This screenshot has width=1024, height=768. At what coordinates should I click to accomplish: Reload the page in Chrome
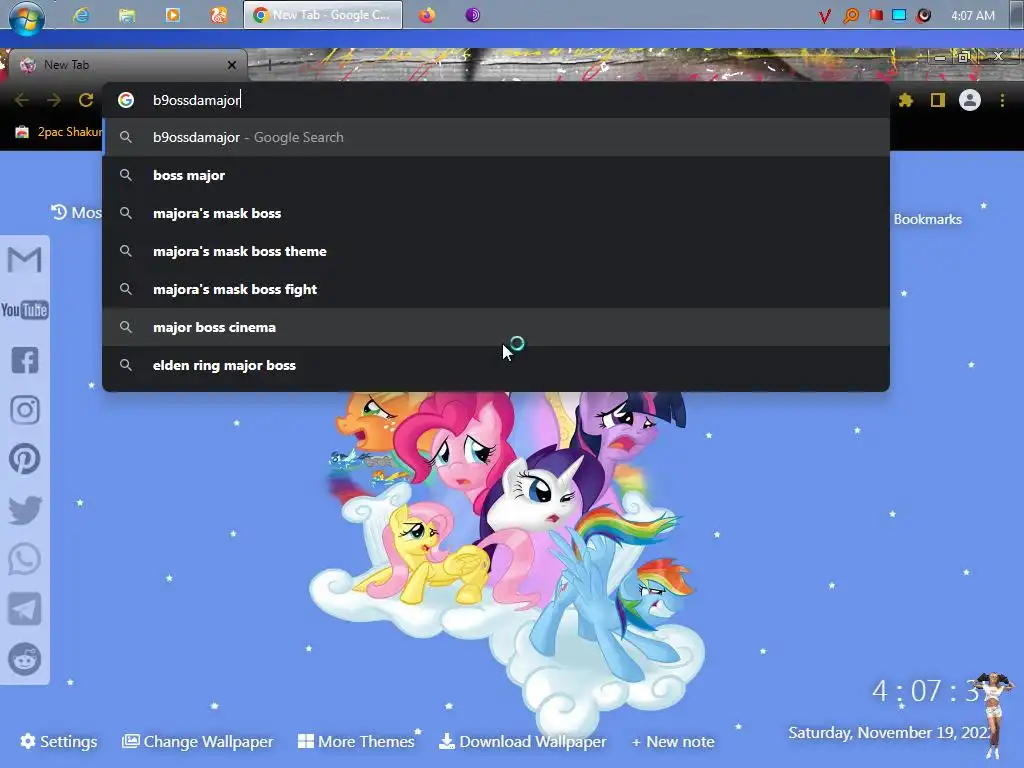(86, 100)
